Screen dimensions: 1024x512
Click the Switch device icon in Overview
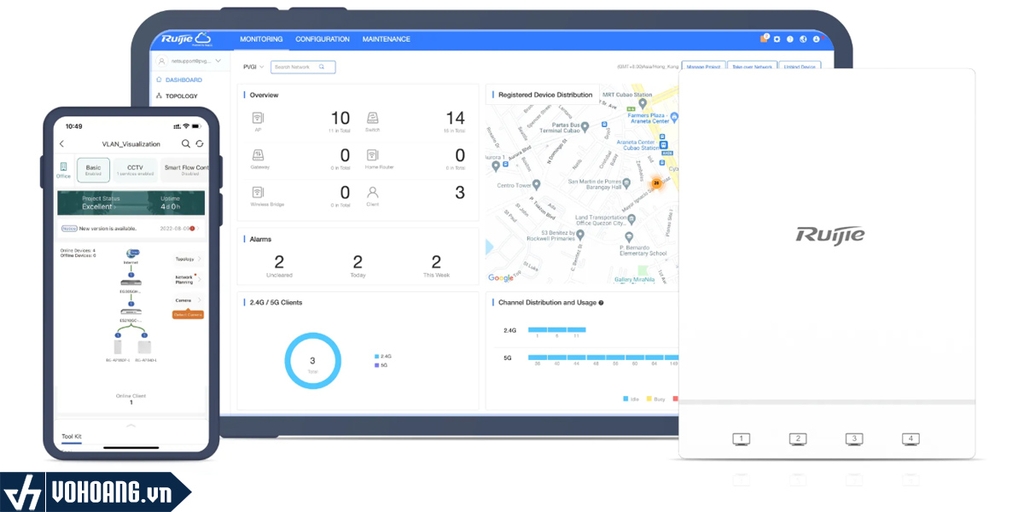click(372, 118)
